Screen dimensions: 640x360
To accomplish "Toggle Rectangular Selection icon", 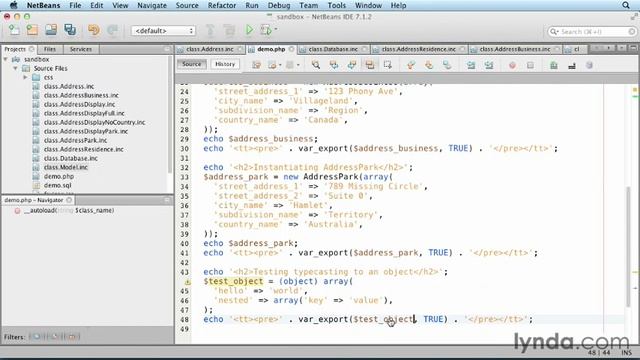I will pyautogui.click(x=388, y=65).
